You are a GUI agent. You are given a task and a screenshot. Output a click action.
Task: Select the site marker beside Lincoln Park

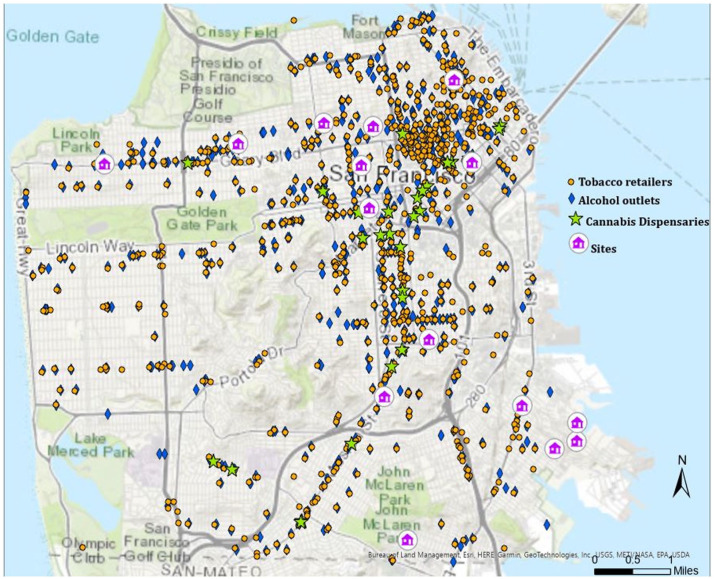(x=103, y=163)
